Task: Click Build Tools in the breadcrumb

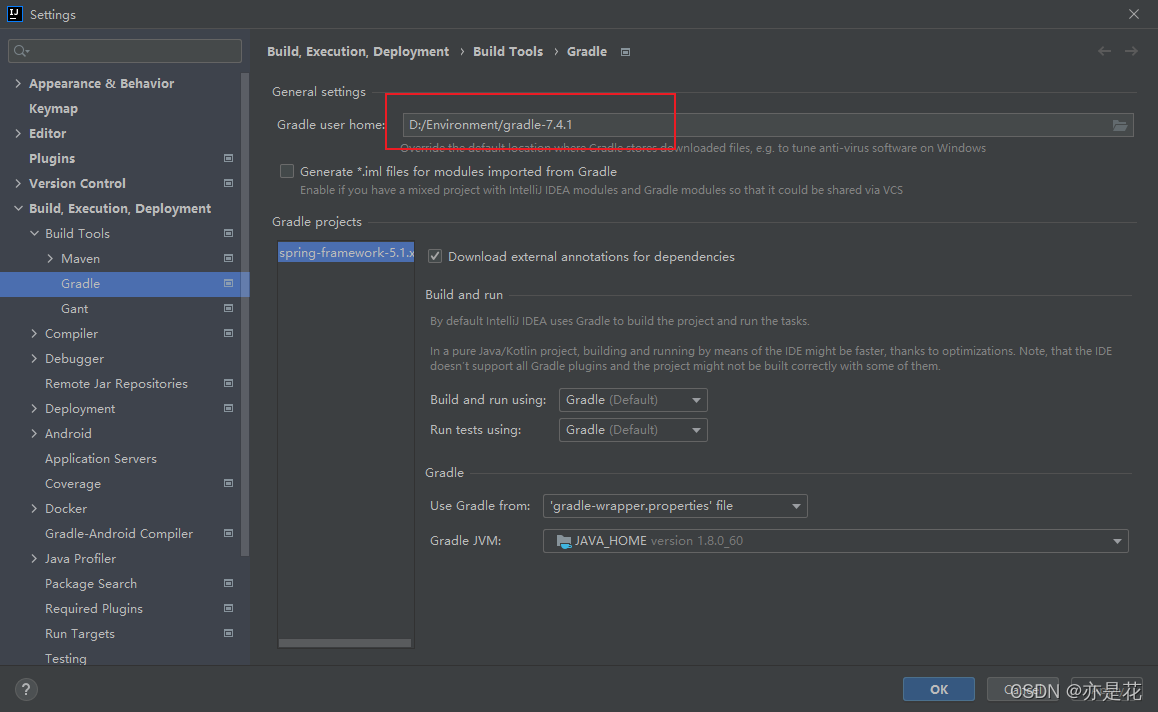Action: pos(508,52)
